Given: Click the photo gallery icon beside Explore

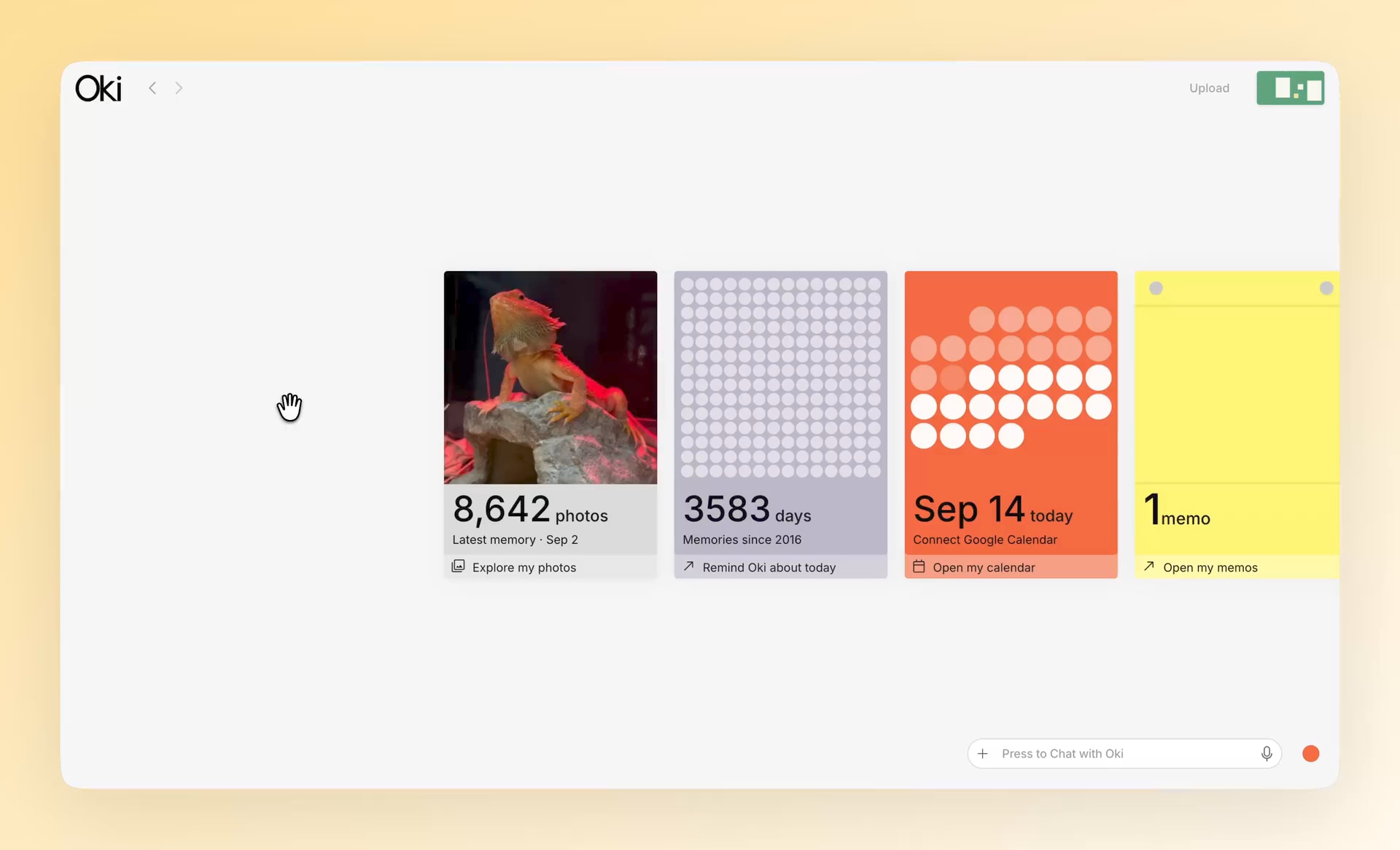Looking at the screenshot, I should [458, 566].
